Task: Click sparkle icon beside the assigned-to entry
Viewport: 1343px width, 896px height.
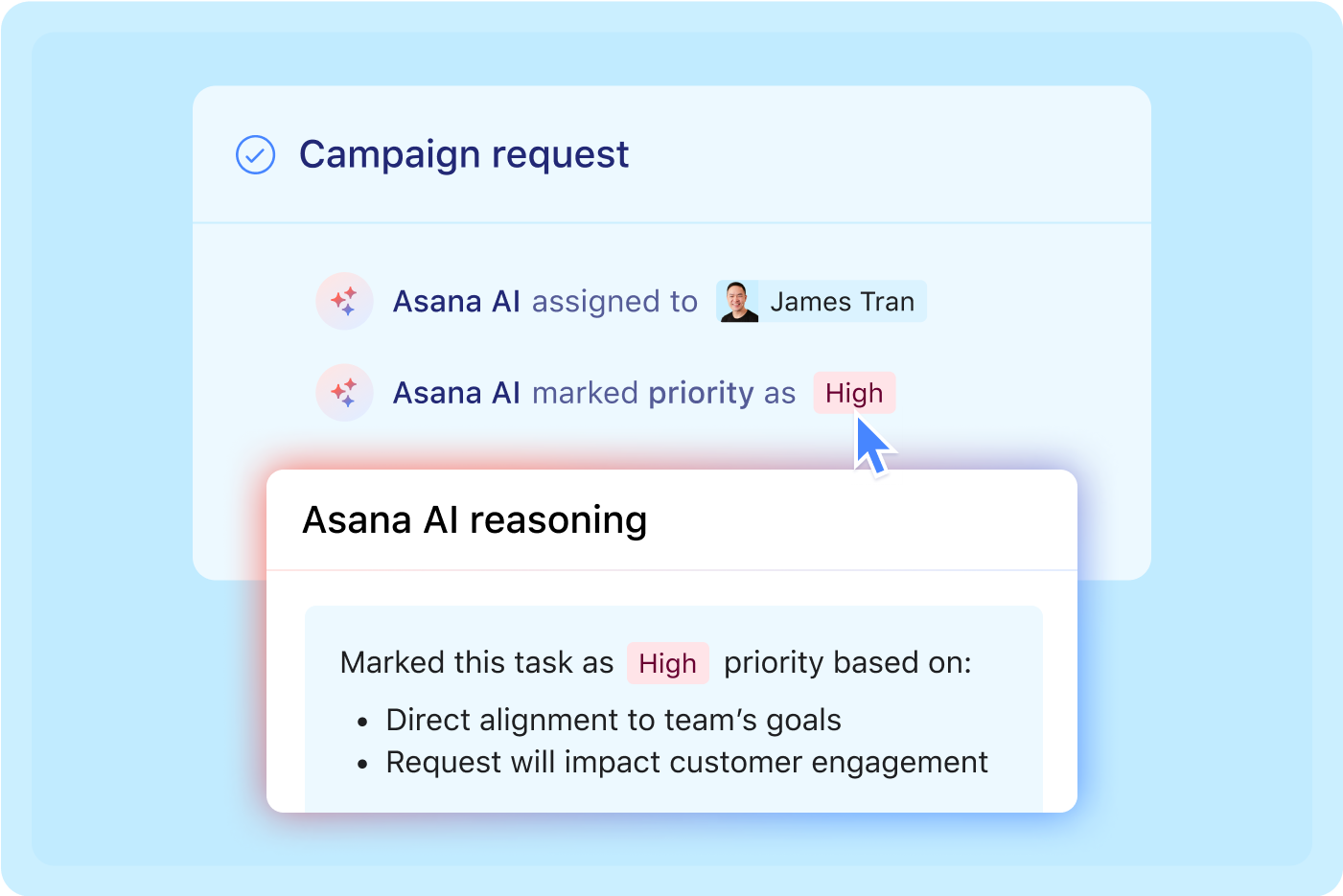Action: 344,301
